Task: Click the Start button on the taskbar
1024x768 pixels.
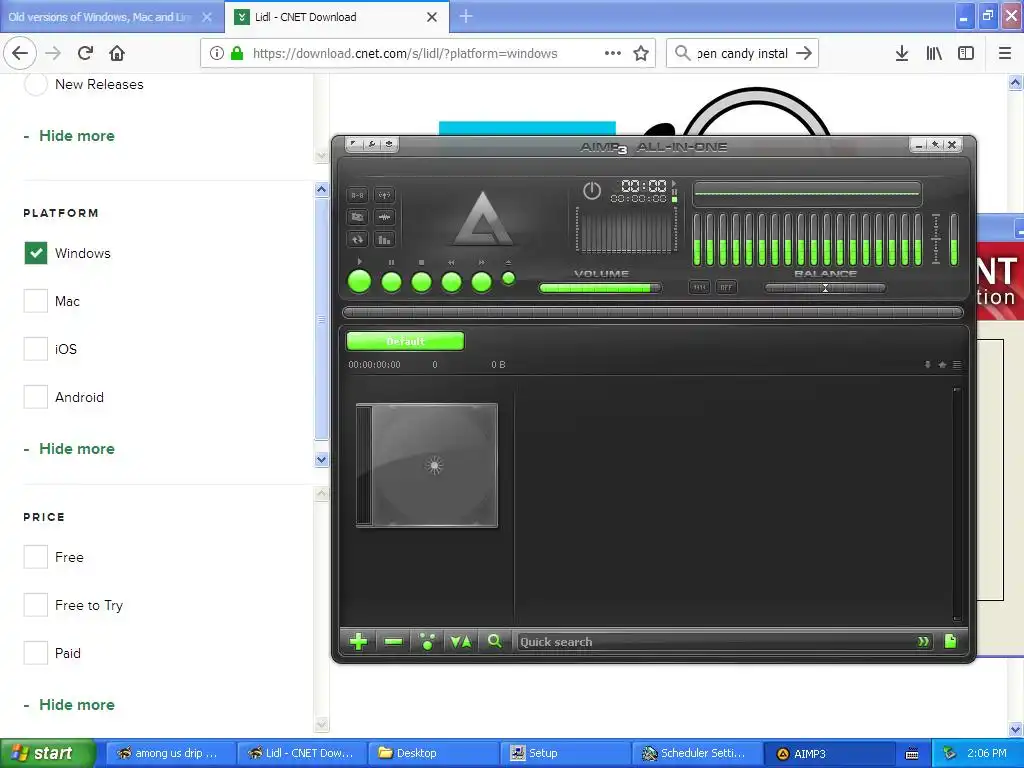Action: click(x=48, y=753)
